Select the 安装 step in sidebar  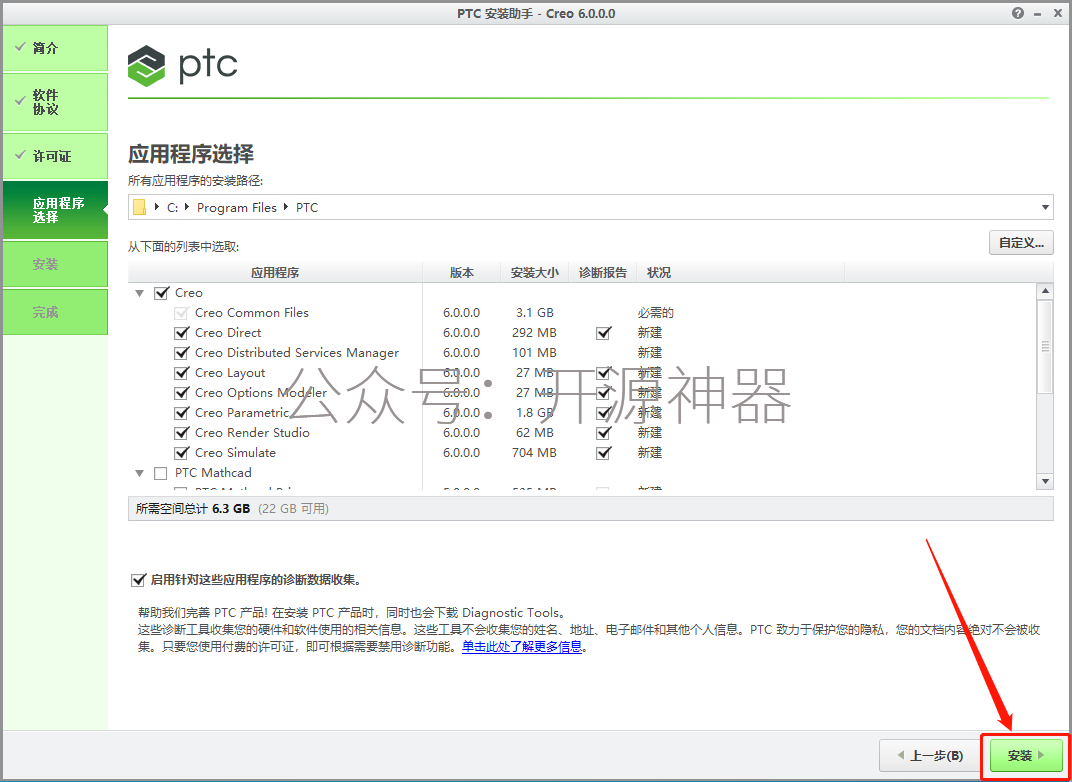tap(55, 264)
